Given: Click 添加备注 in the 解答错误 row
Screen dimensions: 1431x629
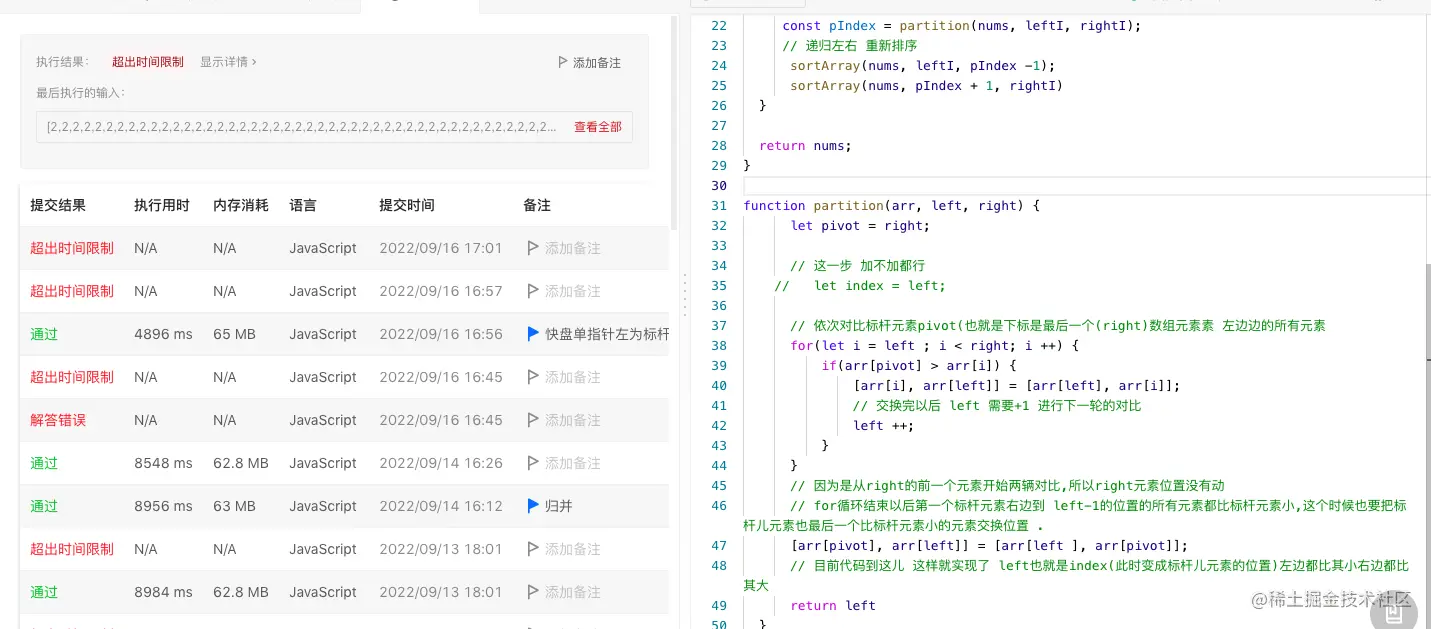Looking at the screenshot, I should tap(573, 420).
